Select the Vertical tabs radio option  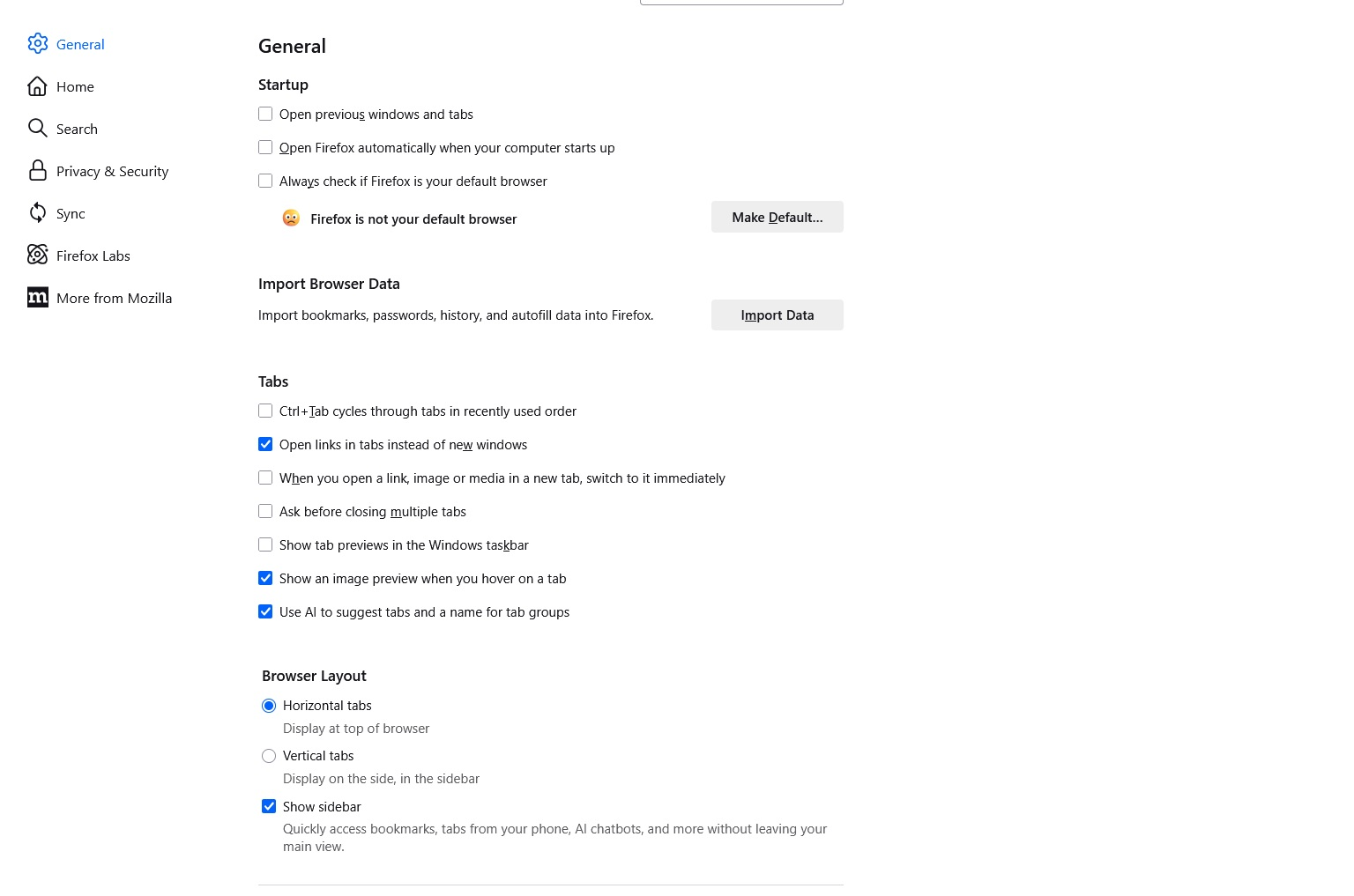point(269,756)
